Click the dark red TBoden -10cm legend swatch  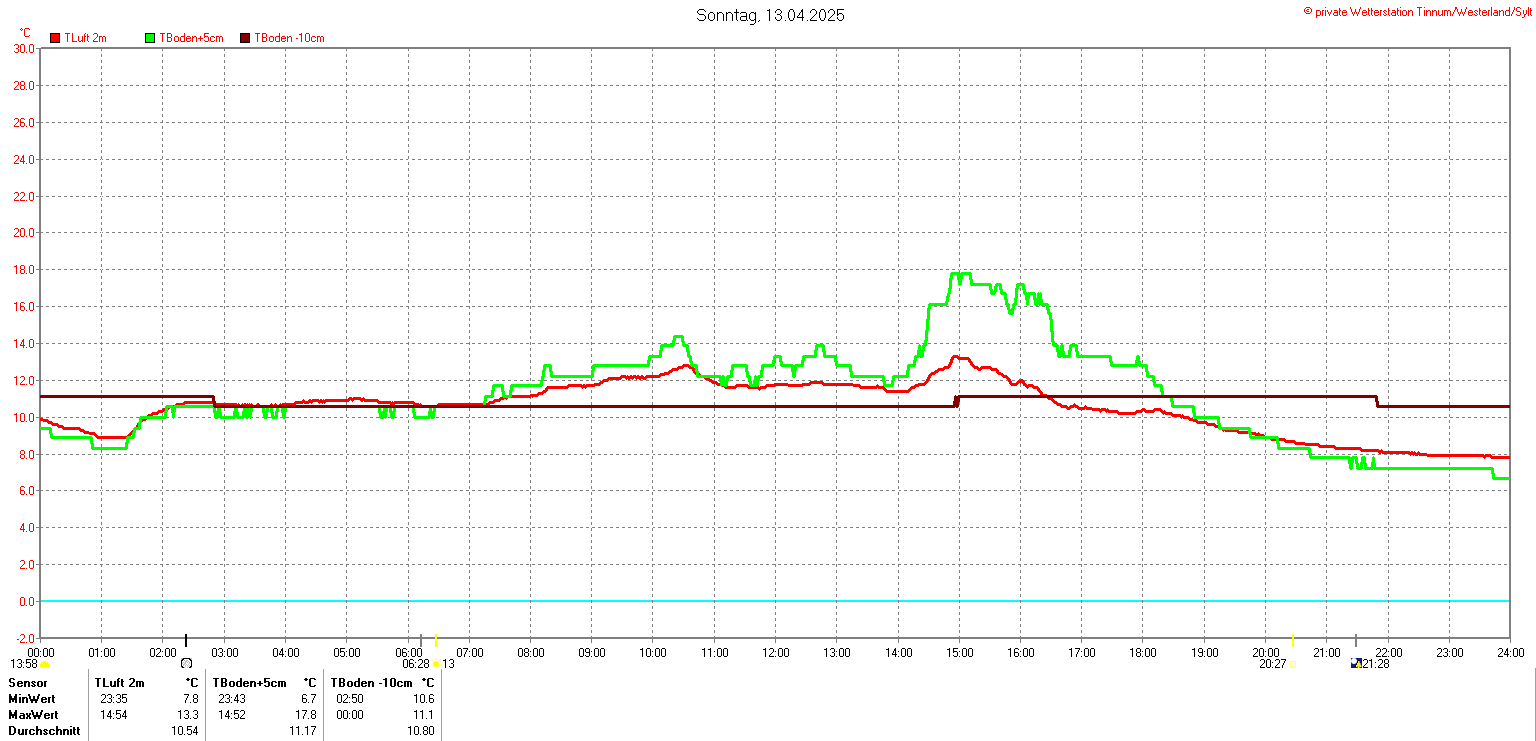point(245,38)
